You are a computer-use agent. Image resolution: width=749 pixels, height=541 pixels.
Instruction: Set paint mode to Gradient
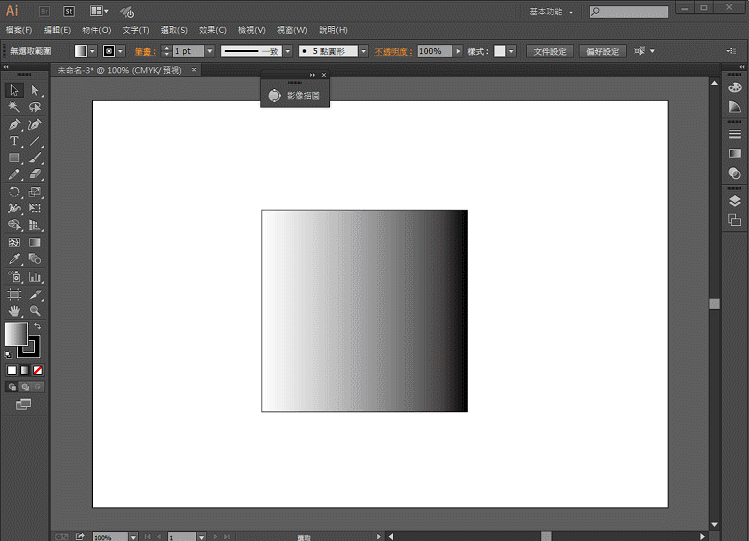(25, 370)
